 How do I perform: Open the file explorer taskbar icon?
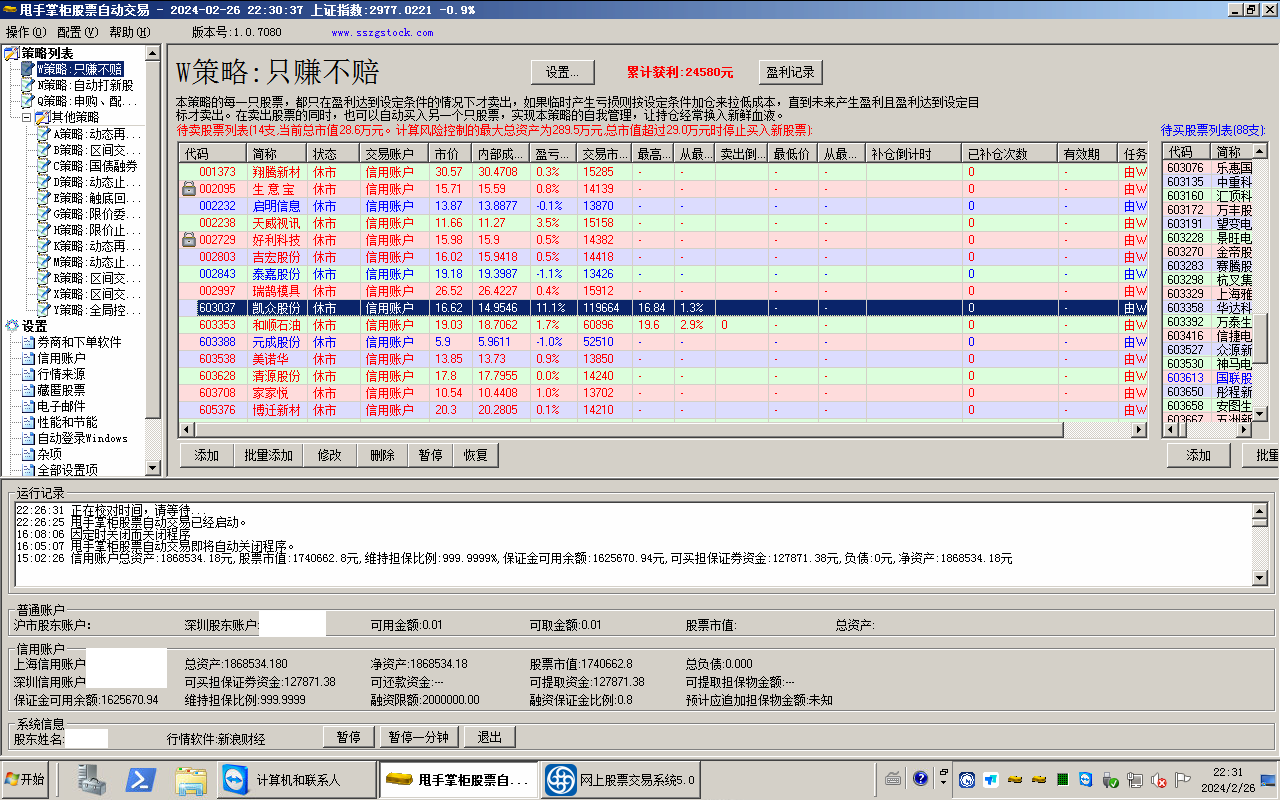190,779
